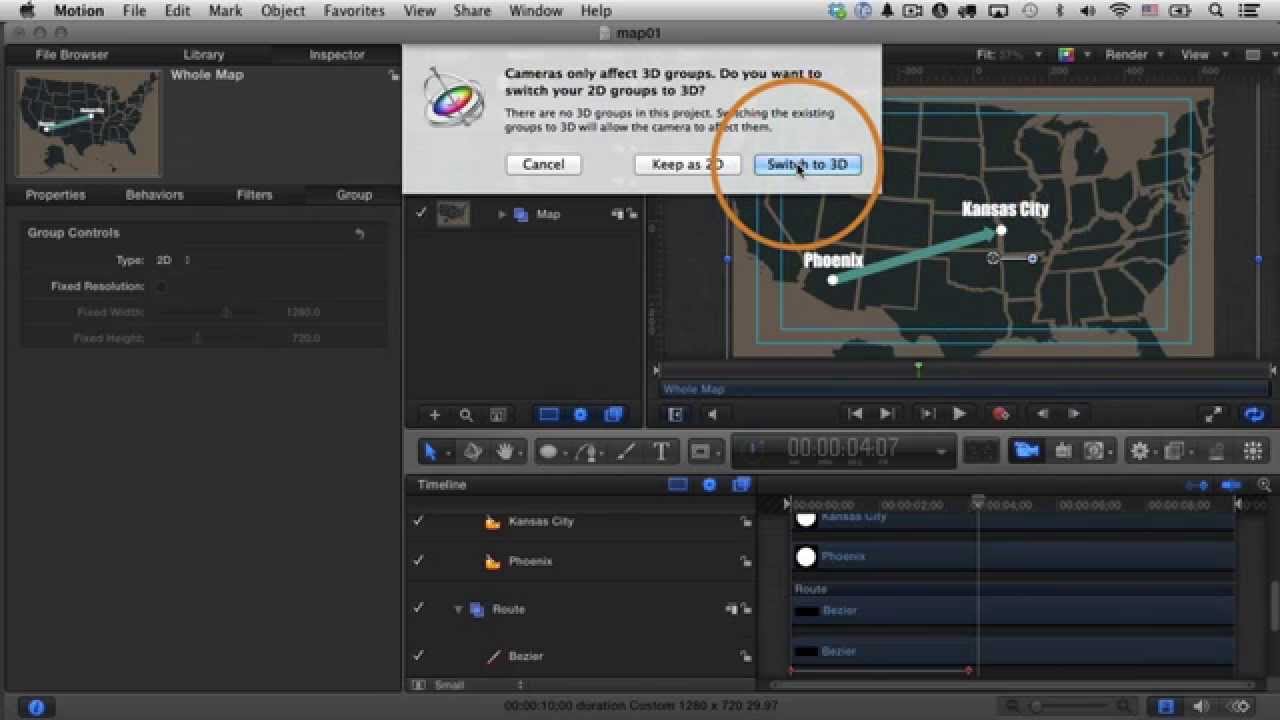Cancel the camera dialog
Image resolution: width=1280 pixels, height=720 pixels.
[543, 164]
